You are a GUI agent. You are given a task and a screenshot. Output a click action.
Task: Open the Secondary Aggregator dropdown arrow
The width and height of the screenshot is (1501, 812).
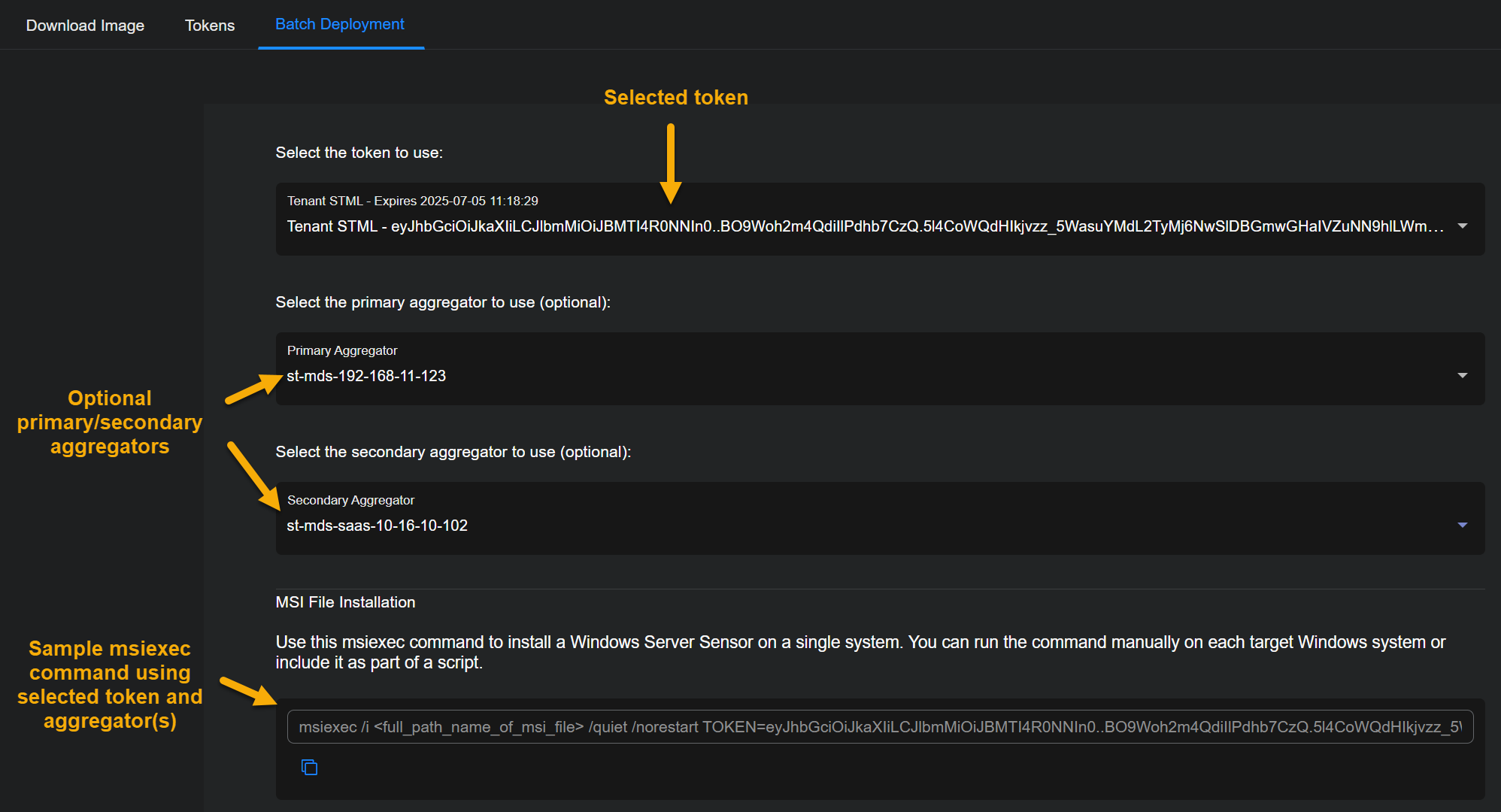pos(1462,525)
